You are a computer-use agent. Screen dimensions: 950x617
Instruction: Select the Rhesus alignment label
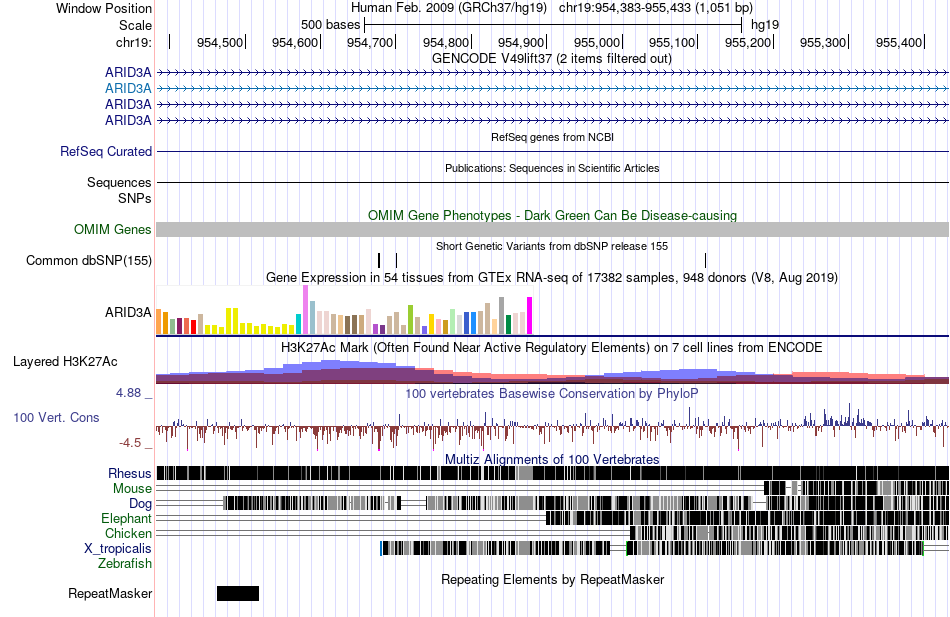click(x=130, y=473)
